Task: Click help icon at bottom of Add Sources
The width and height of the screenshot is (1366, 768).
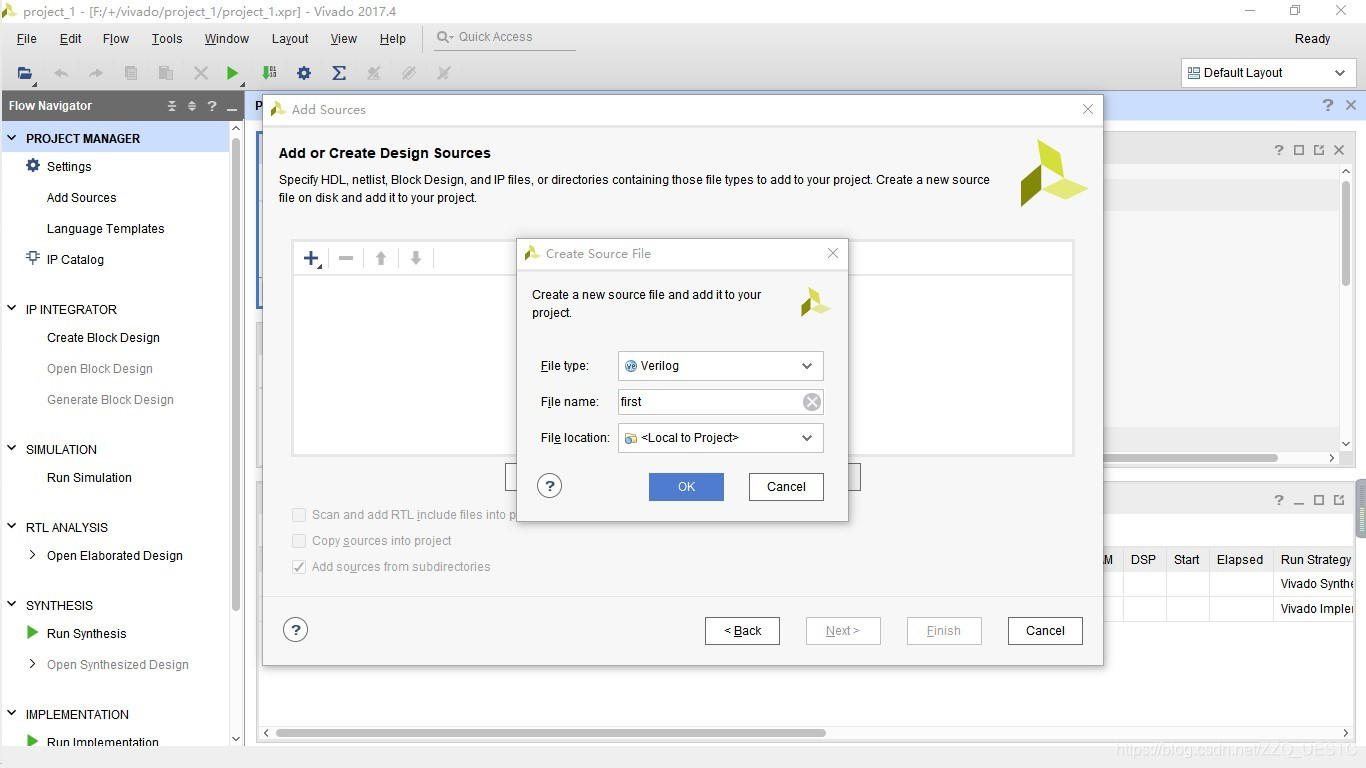Action: tap(295, 630)
